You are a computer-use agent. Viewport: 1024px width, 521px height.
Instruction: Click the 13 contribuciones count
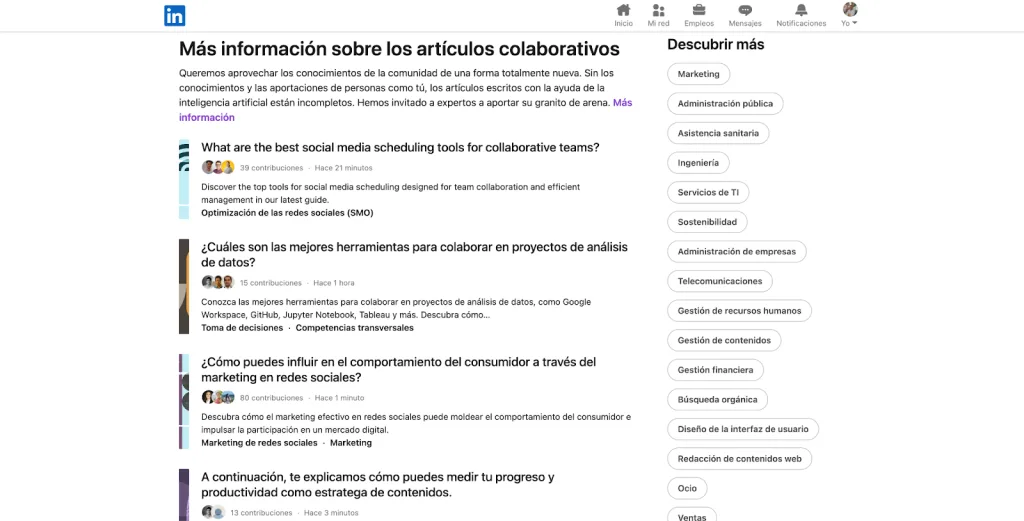point(261,513)
